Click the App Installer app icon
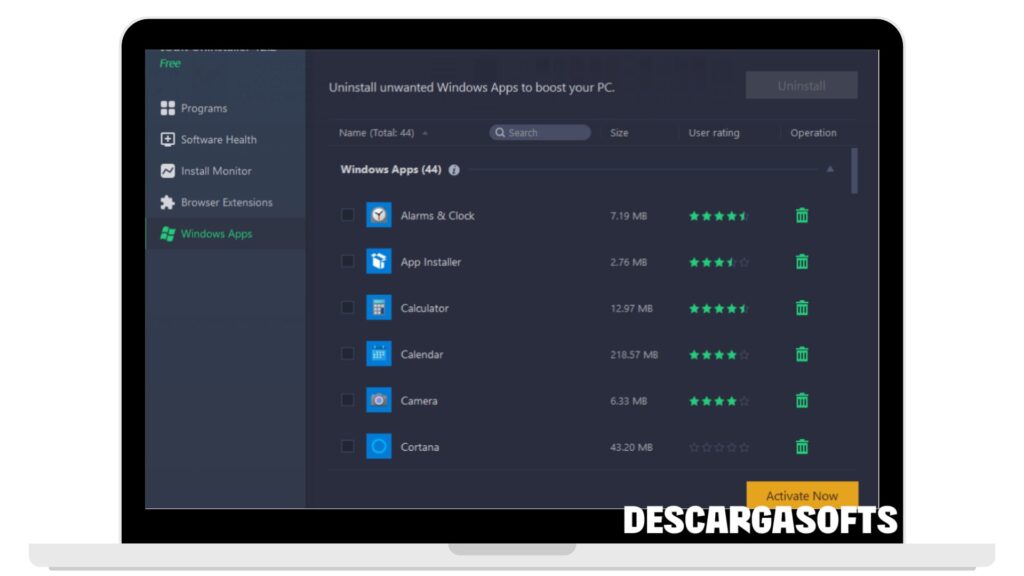This screenshot has width=1024, height=576. pos(379,261)
